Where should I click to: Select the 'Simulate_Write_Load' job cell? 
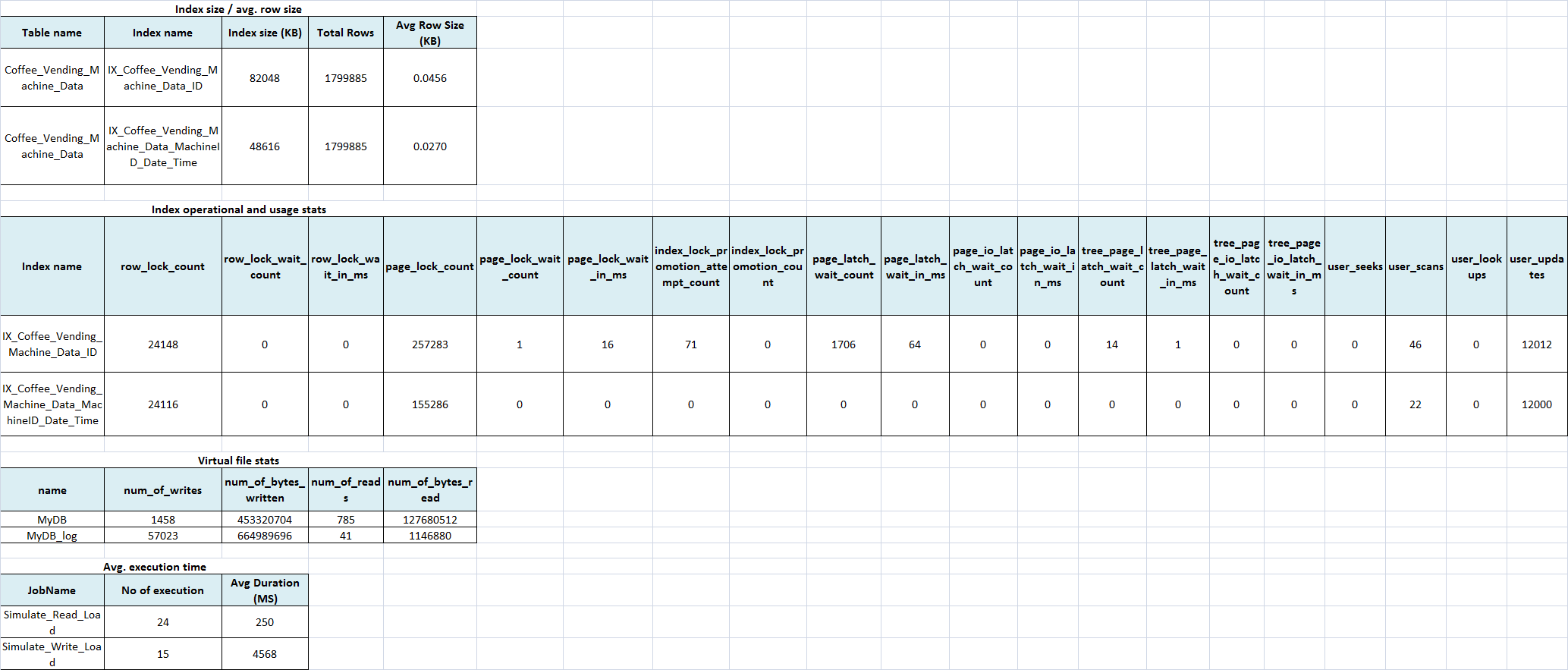52,654
